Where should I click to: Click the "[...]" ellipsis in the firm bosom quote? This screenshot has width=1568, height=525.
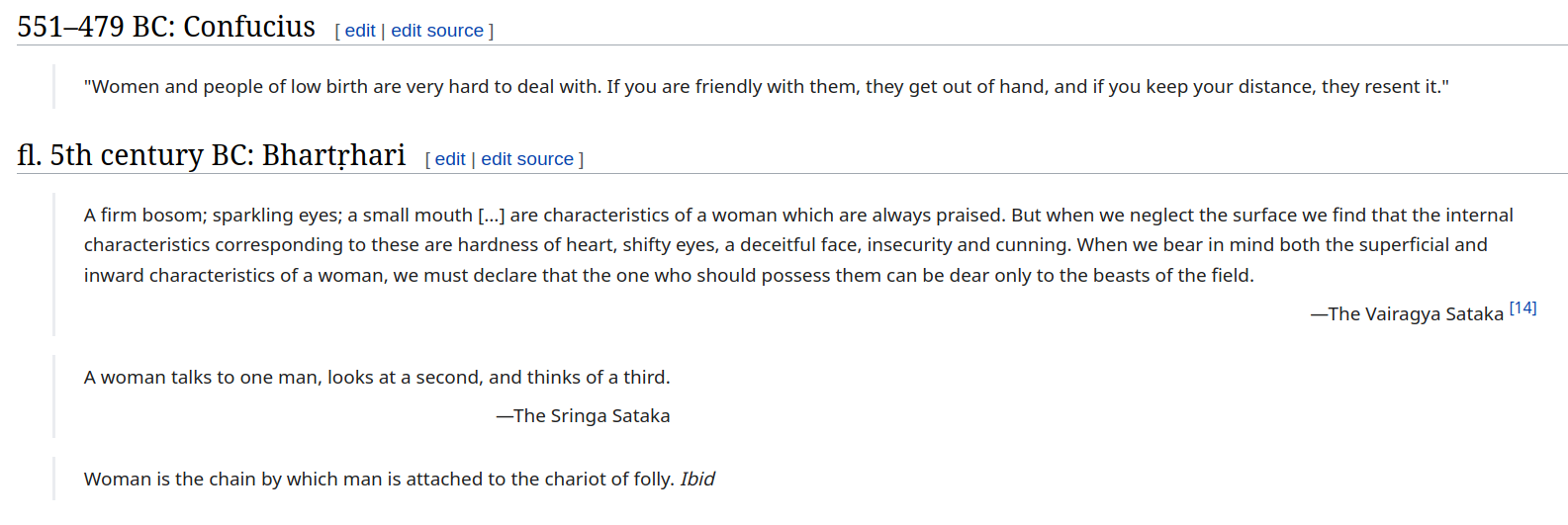pos(491,216)
